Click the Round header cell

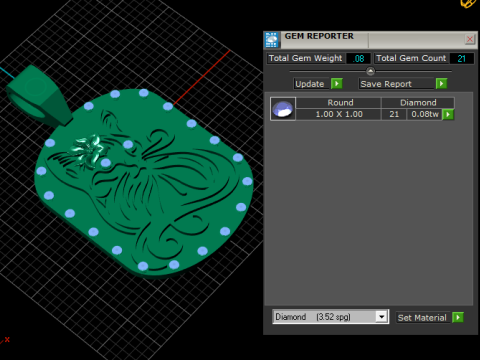coord(338,103)
